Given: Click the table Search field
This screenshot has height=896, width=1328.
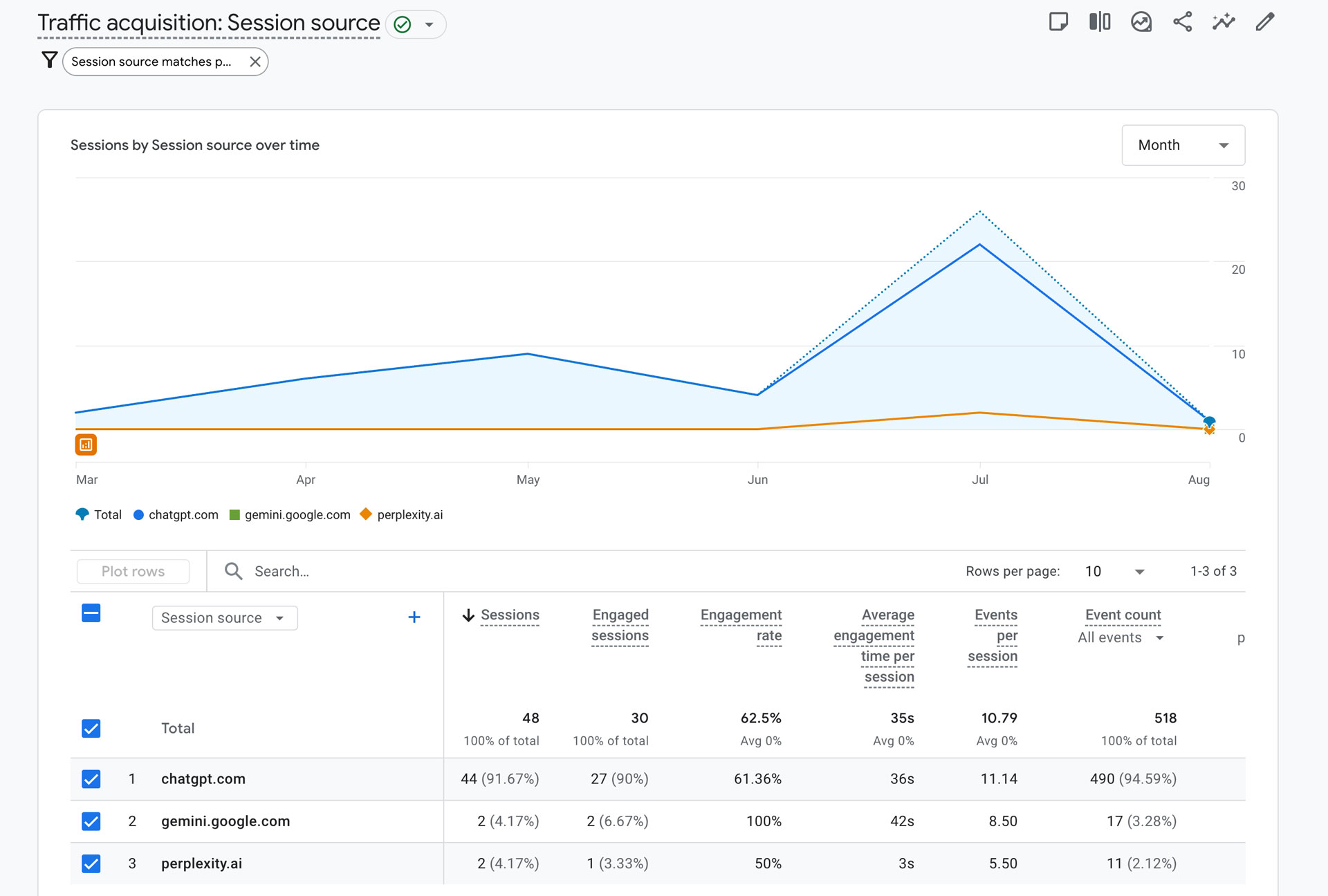Looking at the screenshot, I should [311, 571].
